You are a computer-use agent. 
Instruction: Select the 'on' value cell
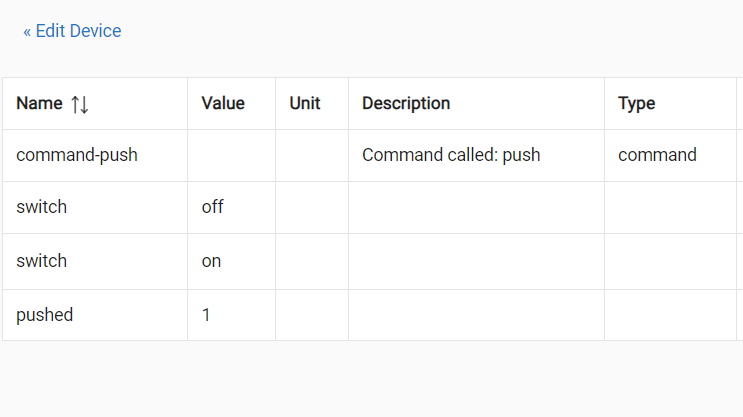point(212,261)
